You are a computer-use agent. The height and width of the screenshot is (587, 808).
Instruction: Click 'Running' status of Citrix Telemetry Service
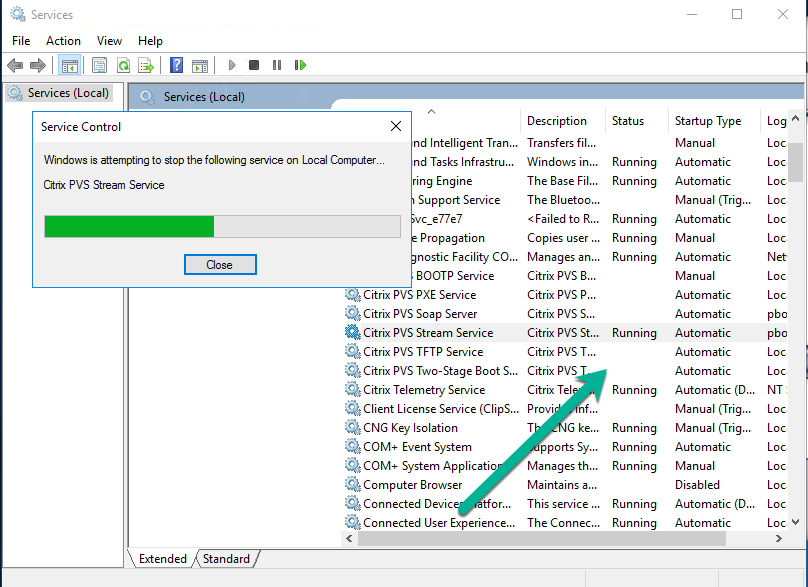pos(634,390)
